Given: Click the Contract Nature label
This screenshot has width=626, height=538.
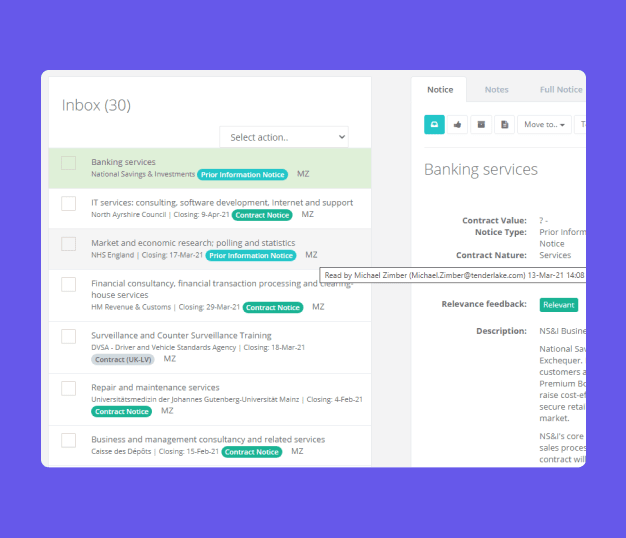Looking at the screenshot, I should (491, 255).
